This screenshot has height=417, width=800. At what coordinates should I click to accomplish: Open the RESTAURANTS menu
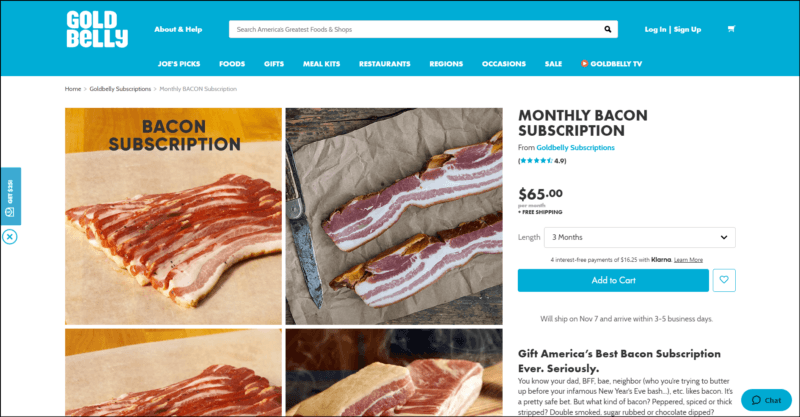tap(385, 64)
